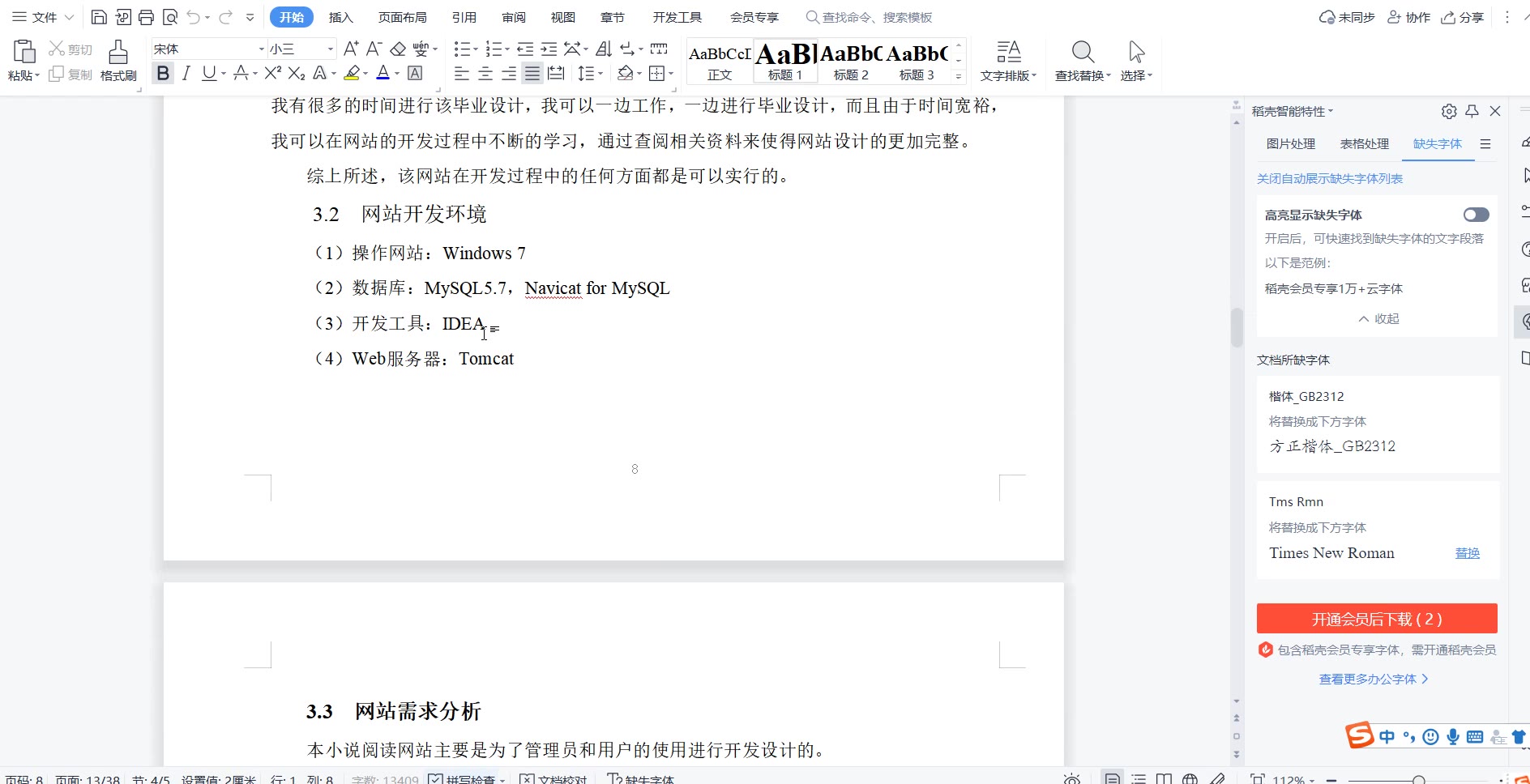The width and height of the screenshot is (1530, 784).
Task: Click 关闭自动展示缺失字体列表 link
Action: pyautogui.click(x=1330, y=178)
